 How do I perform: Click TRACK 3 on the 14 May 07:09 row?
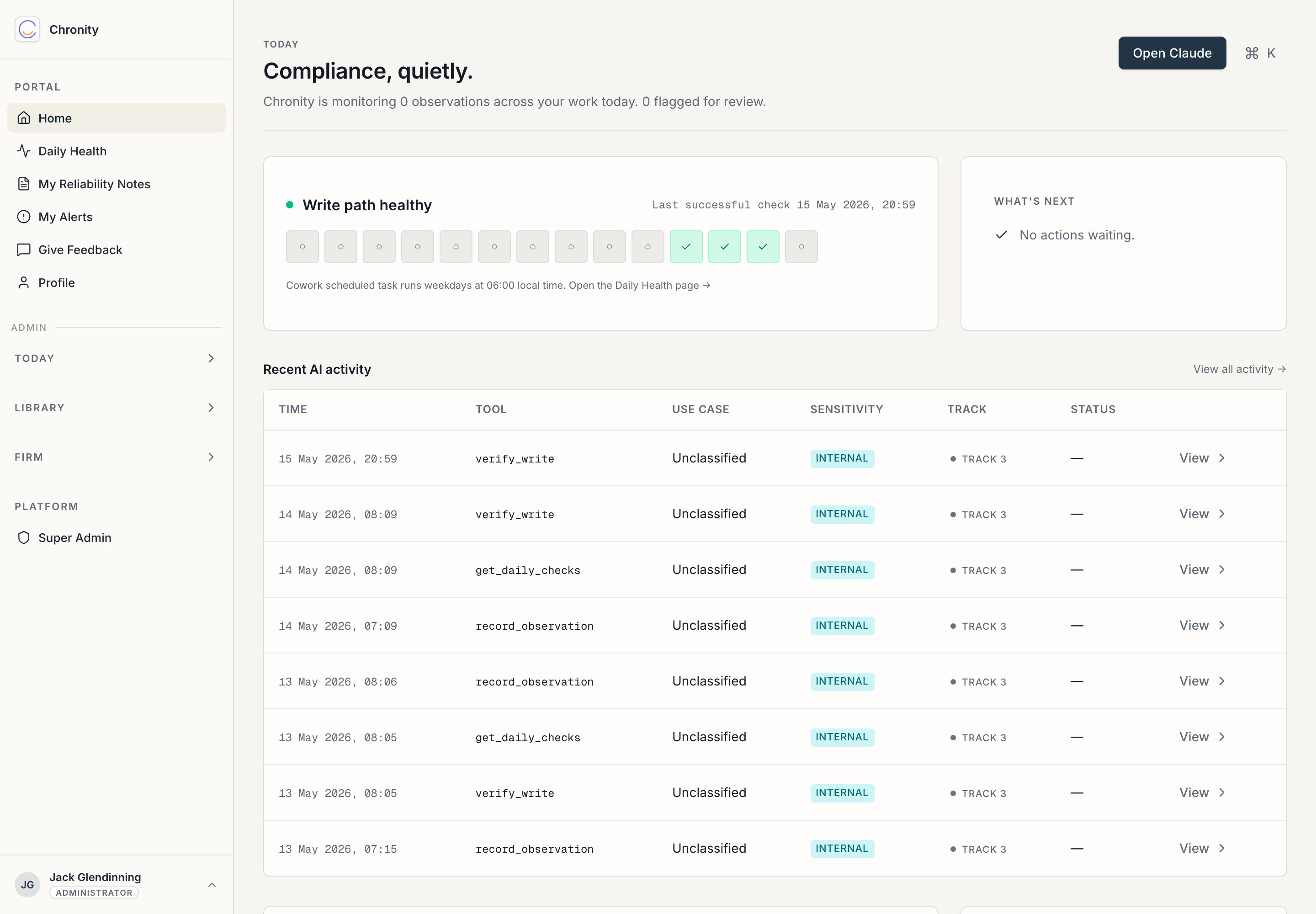(978, 626)
